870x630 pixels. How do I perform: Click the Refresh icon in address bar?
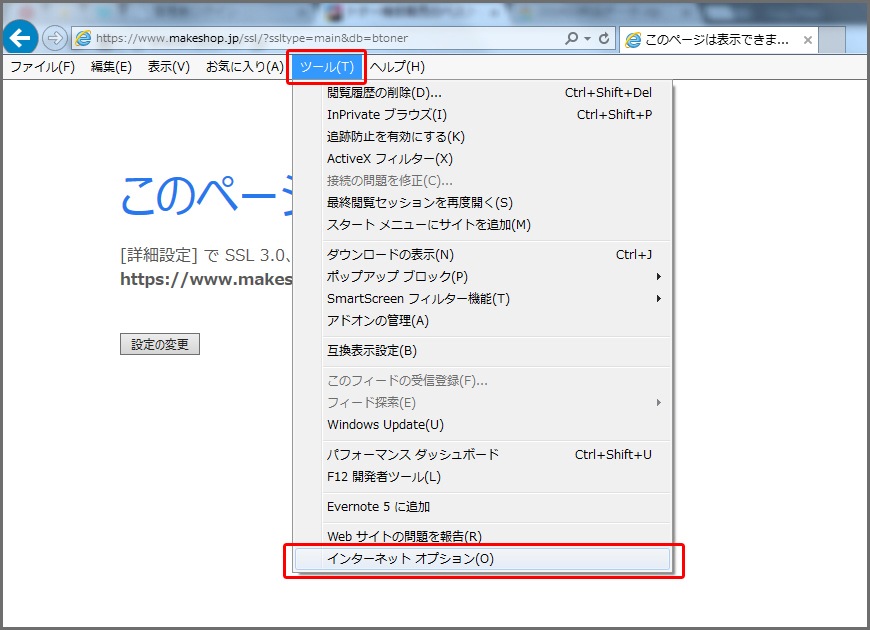604,39
